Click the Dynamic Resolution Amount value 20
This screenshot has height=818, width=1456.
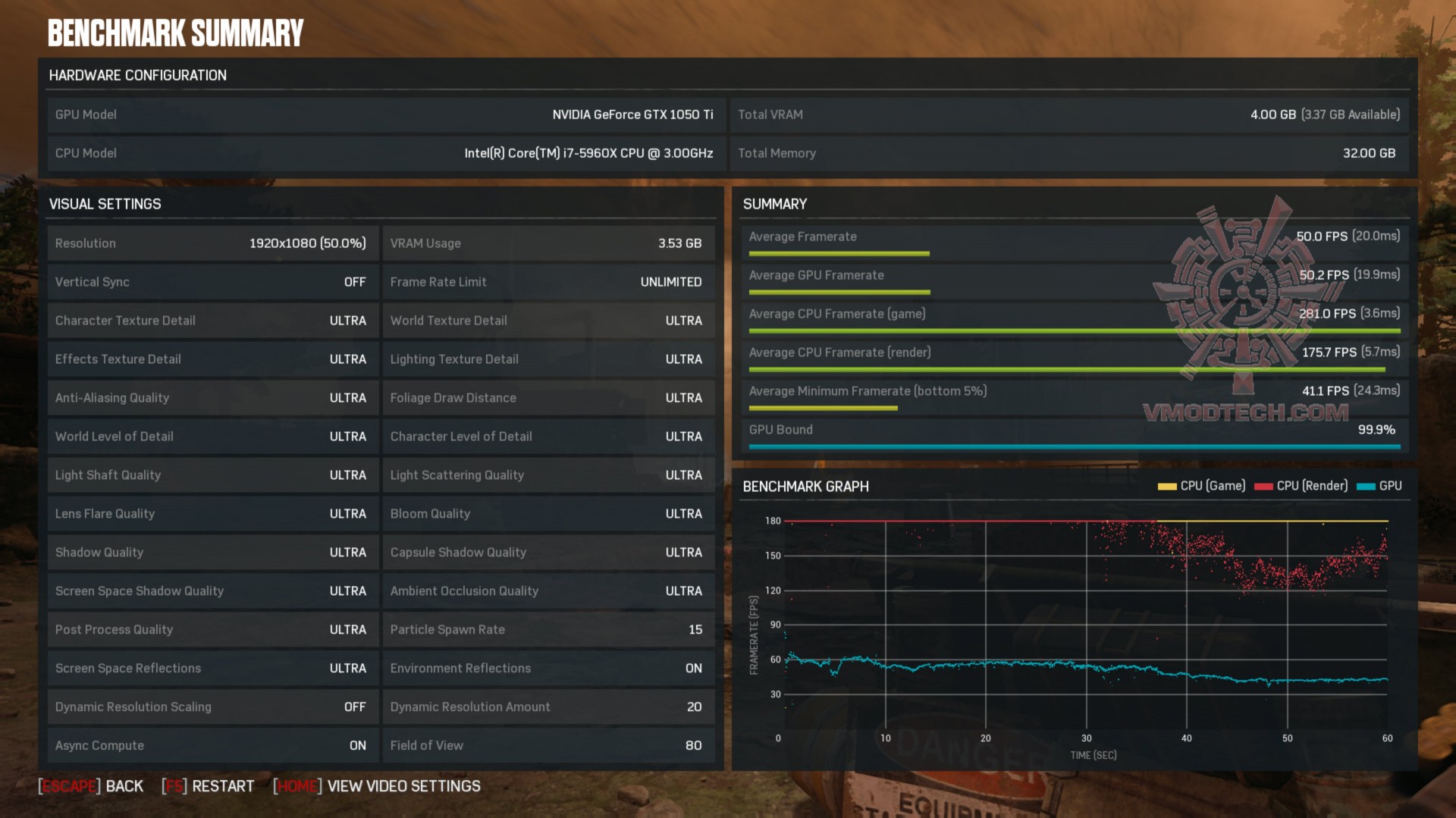click(695, 707)
